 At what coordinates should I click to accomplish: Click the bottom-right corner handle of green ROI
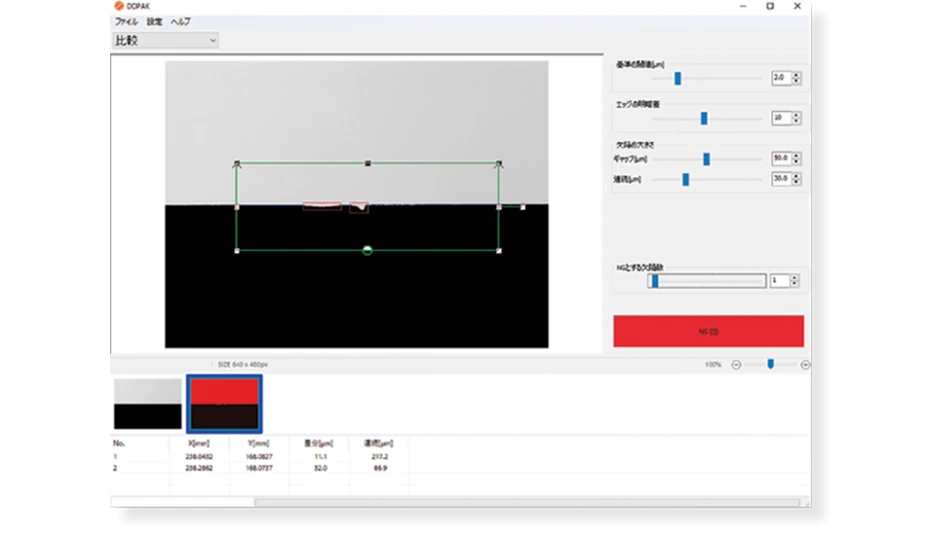point(499,250)
